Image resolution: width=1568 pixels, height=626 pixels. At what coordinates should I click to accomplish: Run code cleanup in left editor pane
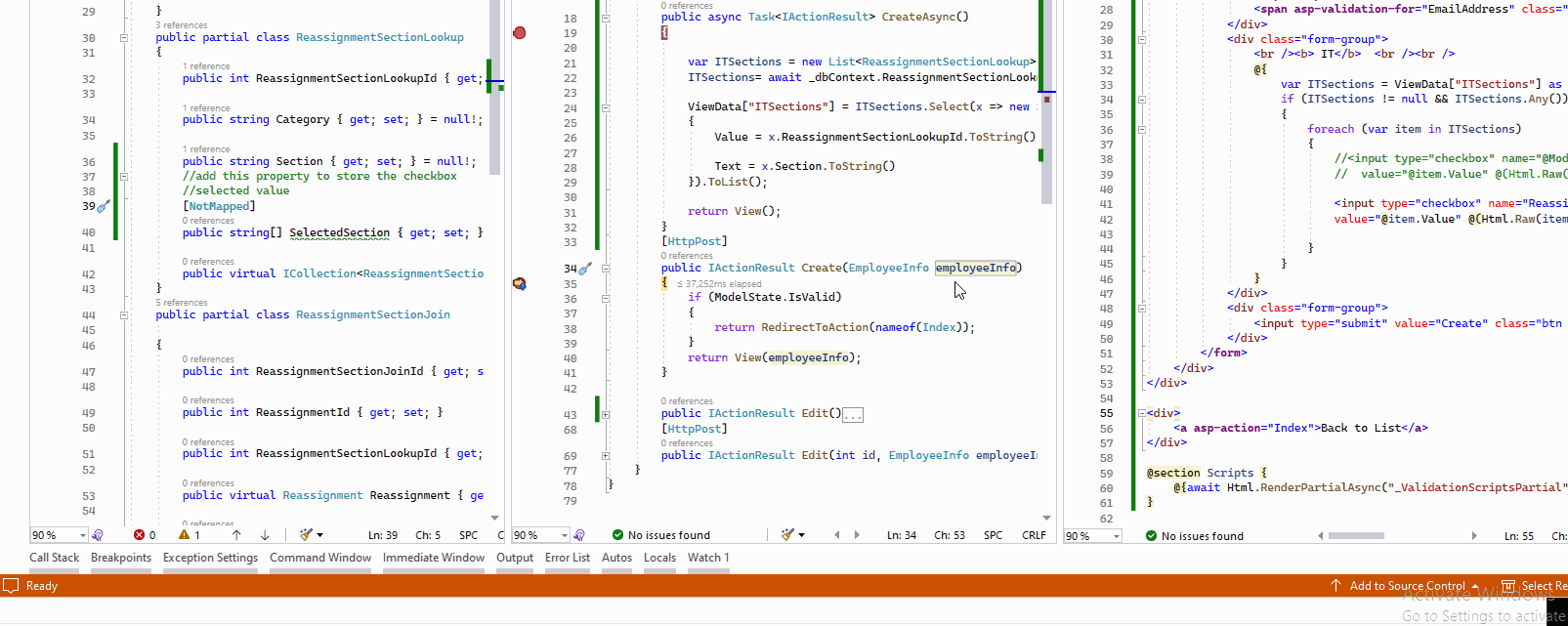pos(306,535)
